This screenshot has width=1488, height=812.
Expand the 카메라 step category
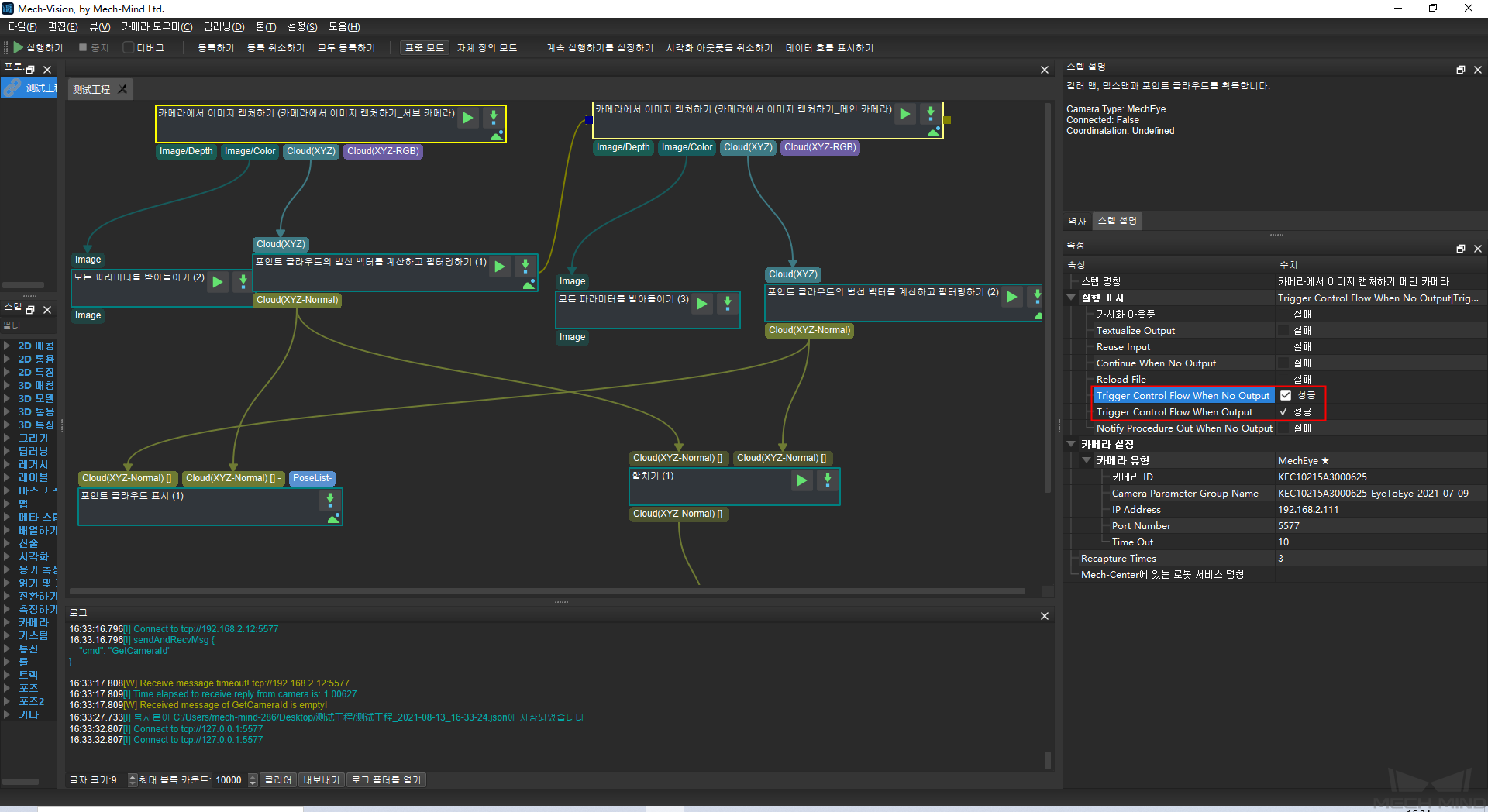point(7,623)
